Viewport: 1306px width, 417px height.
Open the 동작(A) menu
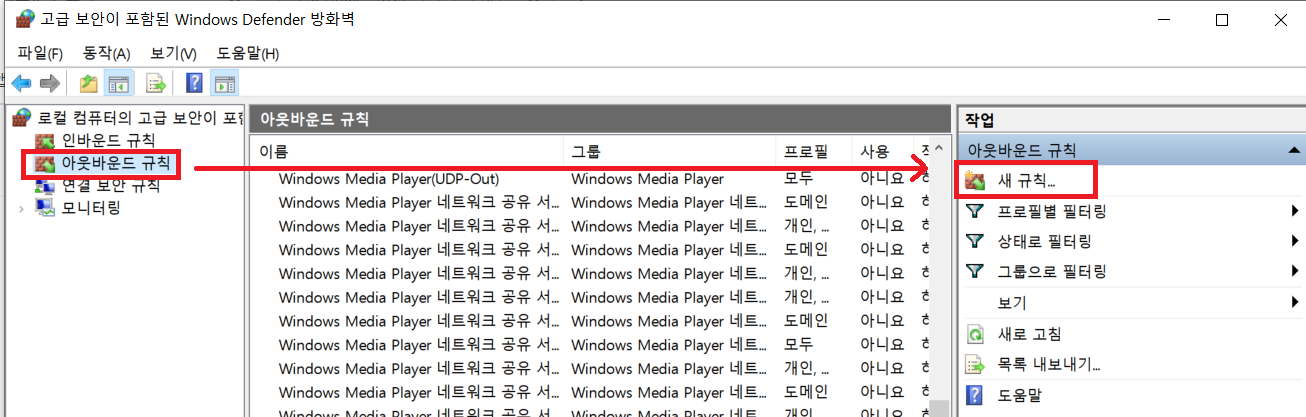click(x=107, y=53)
